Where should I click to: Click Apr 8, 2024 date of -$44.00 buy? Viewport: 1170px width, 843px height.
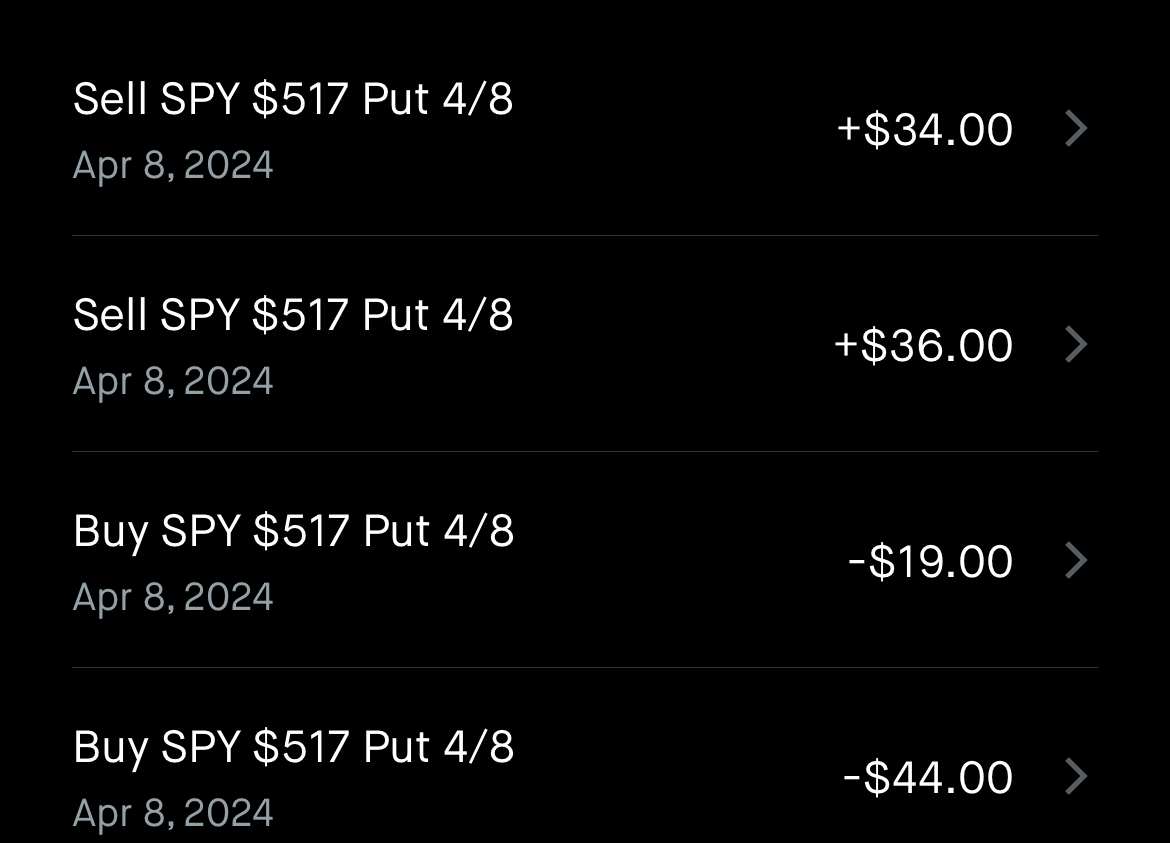click(173, 812)
